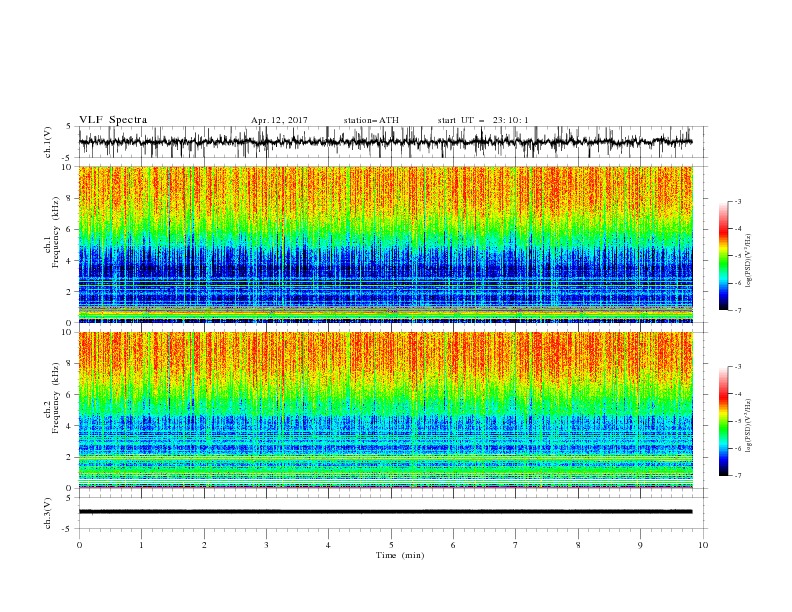Image resolution: width=792 pixels, height=612 pixels.
Task: Click time axis tick label "9"
Action: click(x=640, y=545)
